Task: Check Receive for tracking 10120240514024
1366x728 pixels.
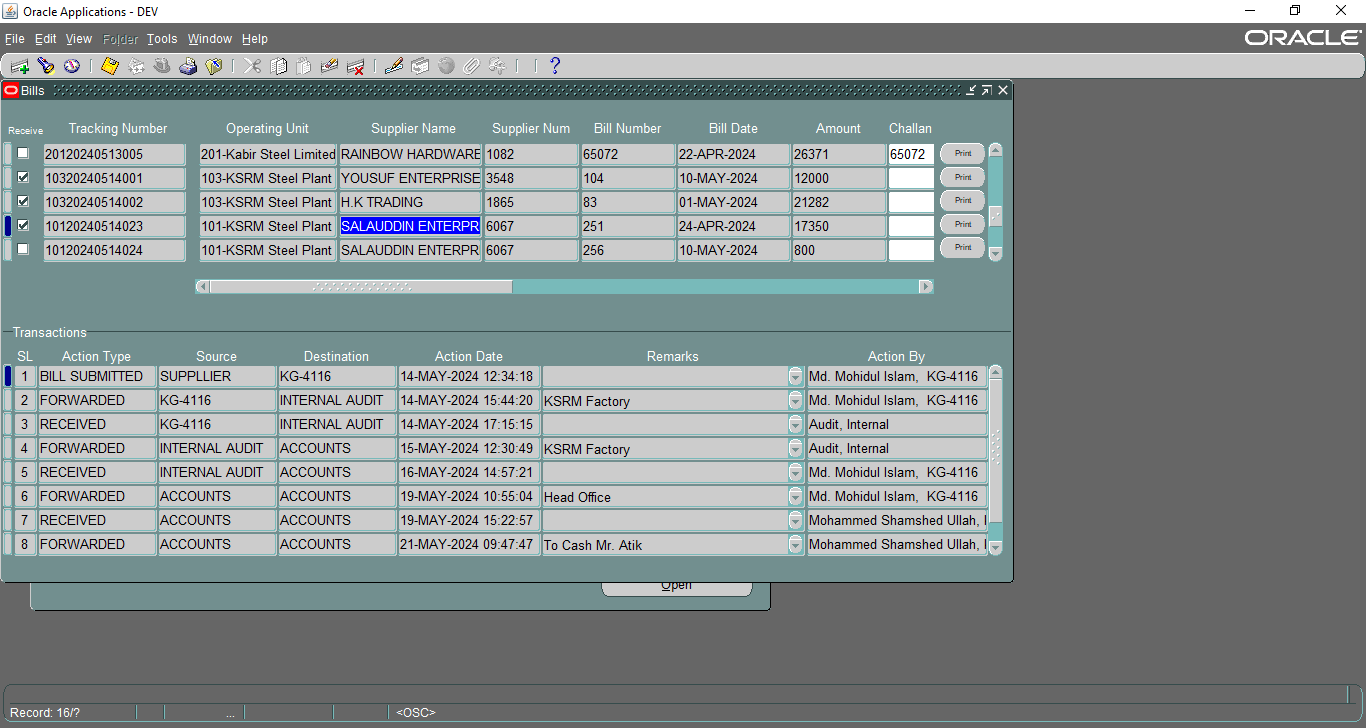Action: (x=23, y=250)
